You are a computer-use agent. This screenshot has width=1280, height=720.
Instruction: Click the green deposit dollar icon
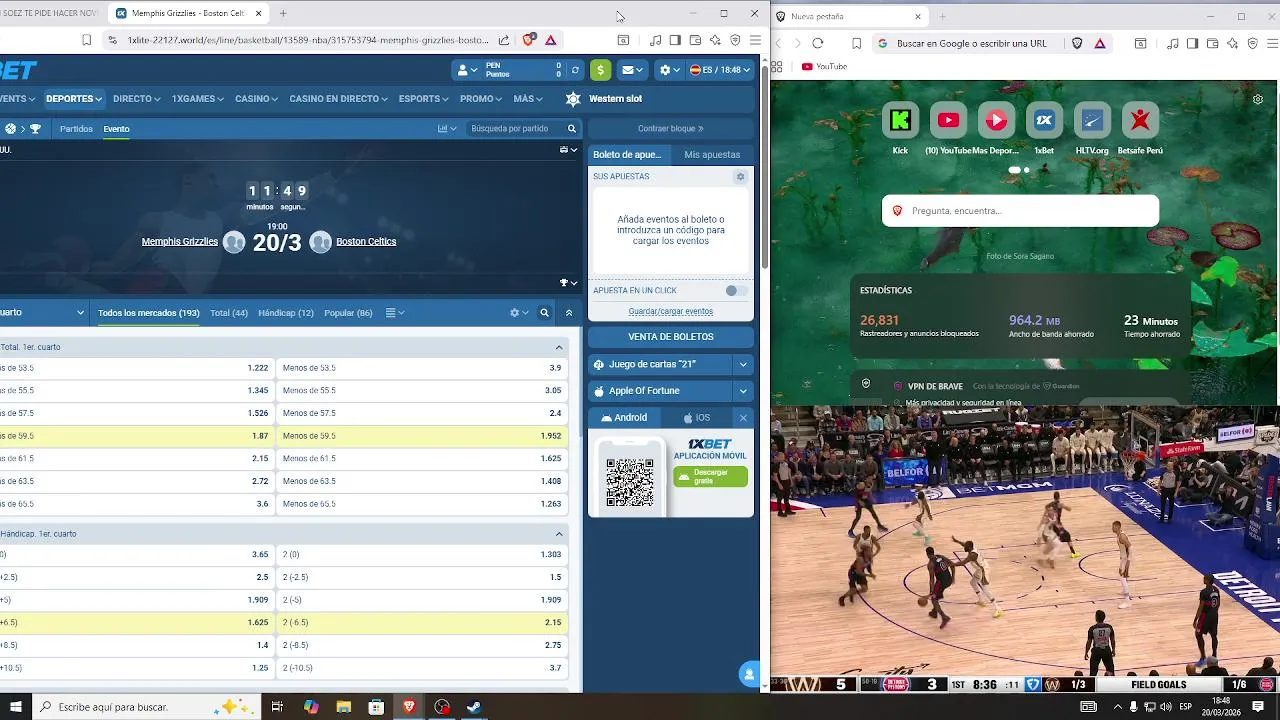[600, 70]
